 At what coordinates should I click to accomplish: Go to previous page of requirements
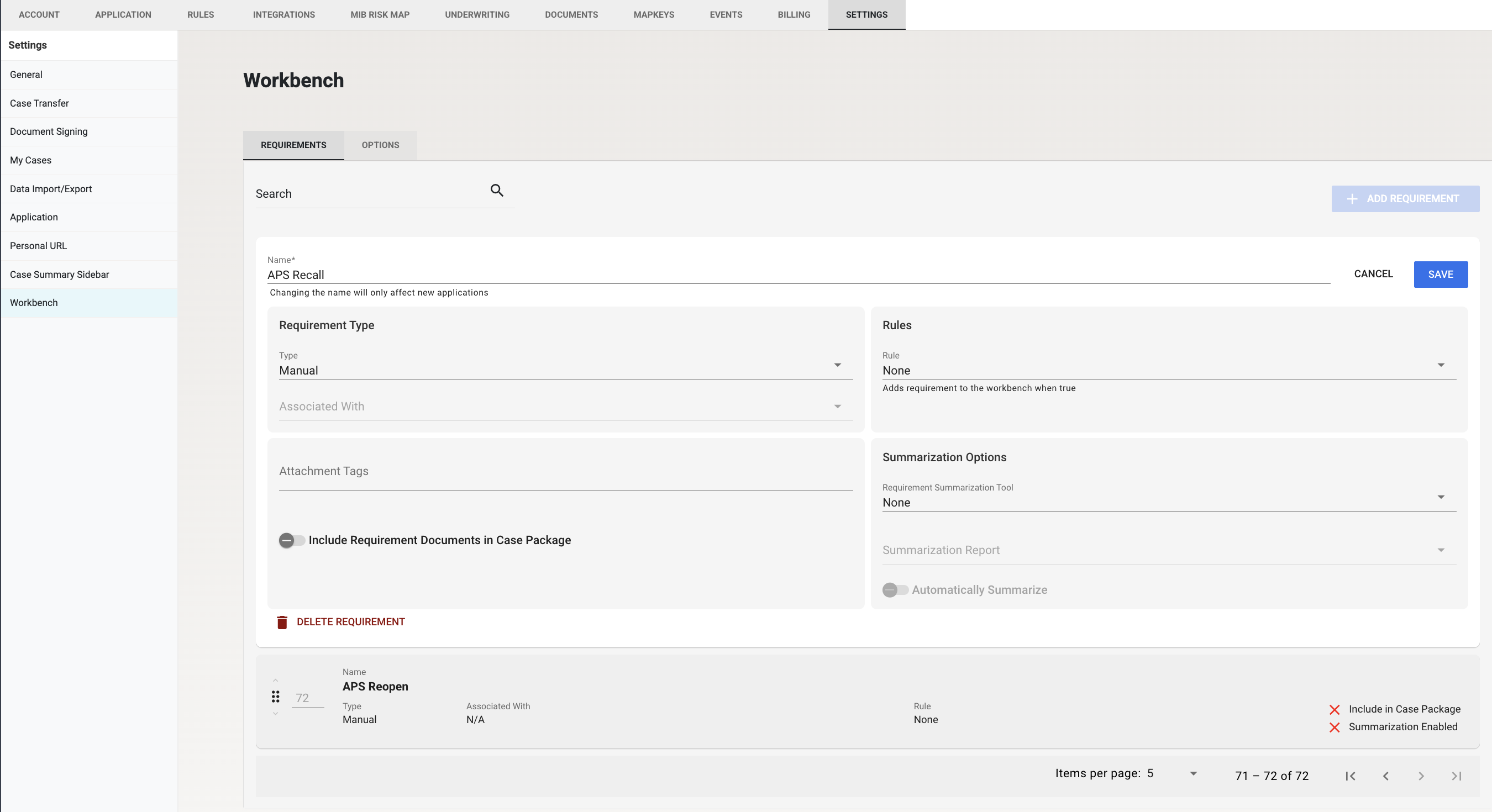pos(1386,776)
